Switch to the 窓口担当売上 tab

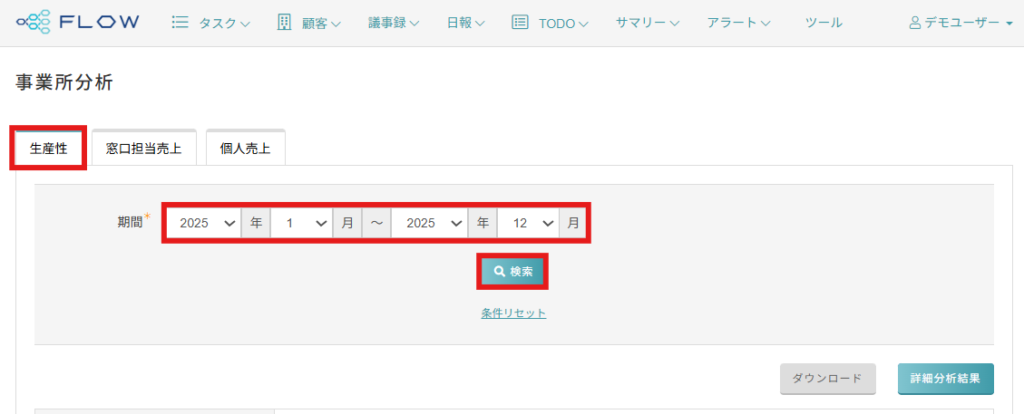tap(144, 149)
